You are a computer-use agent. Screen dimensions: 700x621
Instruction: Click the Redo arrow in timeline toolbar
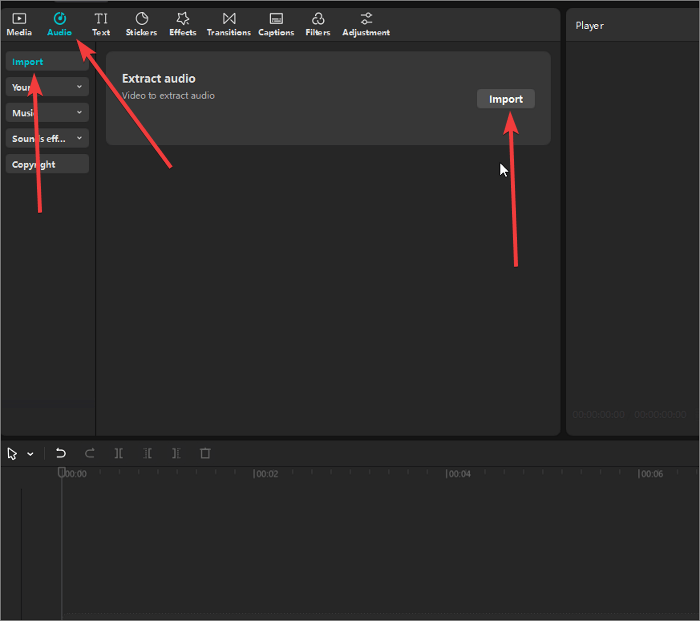(89, 453)
